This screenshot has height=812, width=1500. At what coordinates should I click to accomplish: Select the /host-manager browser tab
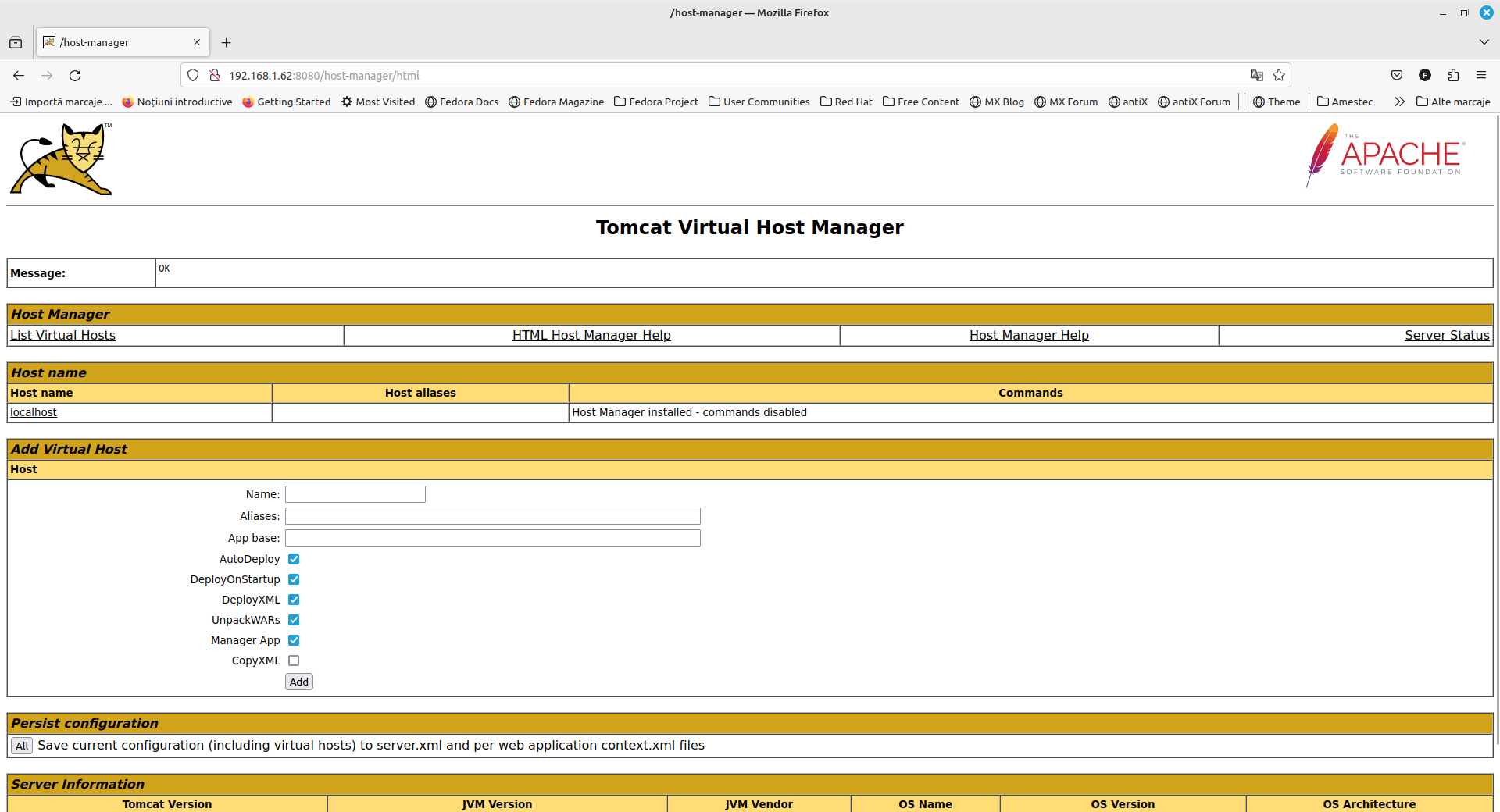(x=123, y=42)
